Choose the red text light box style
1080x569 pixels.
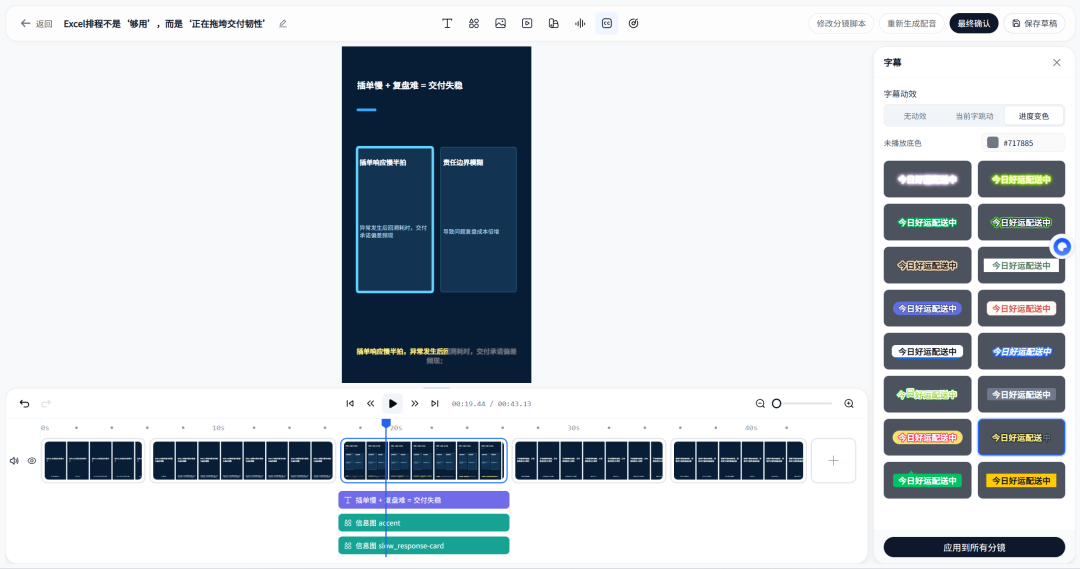point(1021,309)
